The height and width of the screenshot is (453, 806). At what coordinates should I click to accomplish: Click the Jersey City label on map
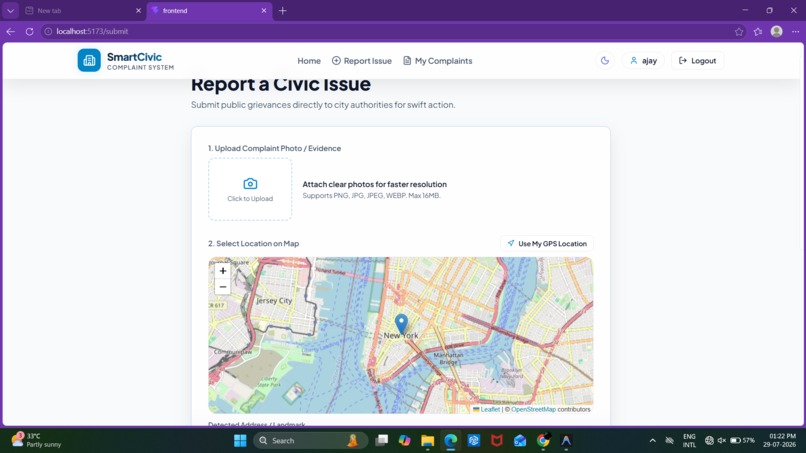274,300
